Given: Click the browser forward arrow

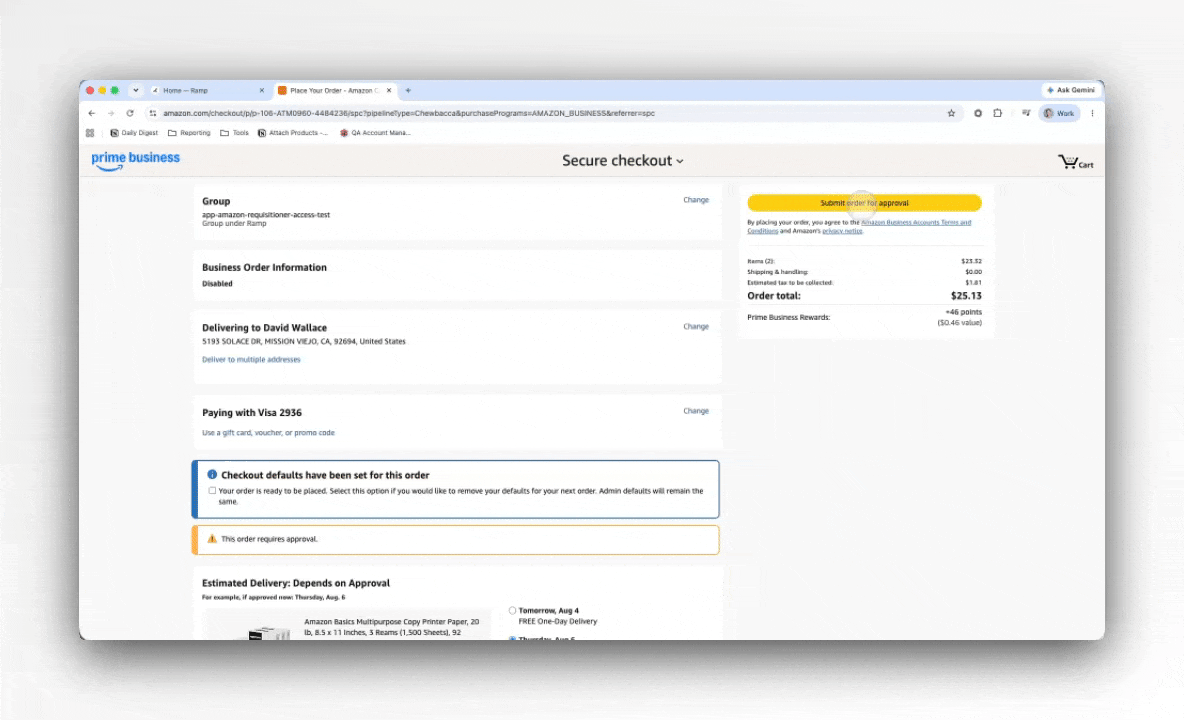Looking at the screenshot, I should pos(111,113).
